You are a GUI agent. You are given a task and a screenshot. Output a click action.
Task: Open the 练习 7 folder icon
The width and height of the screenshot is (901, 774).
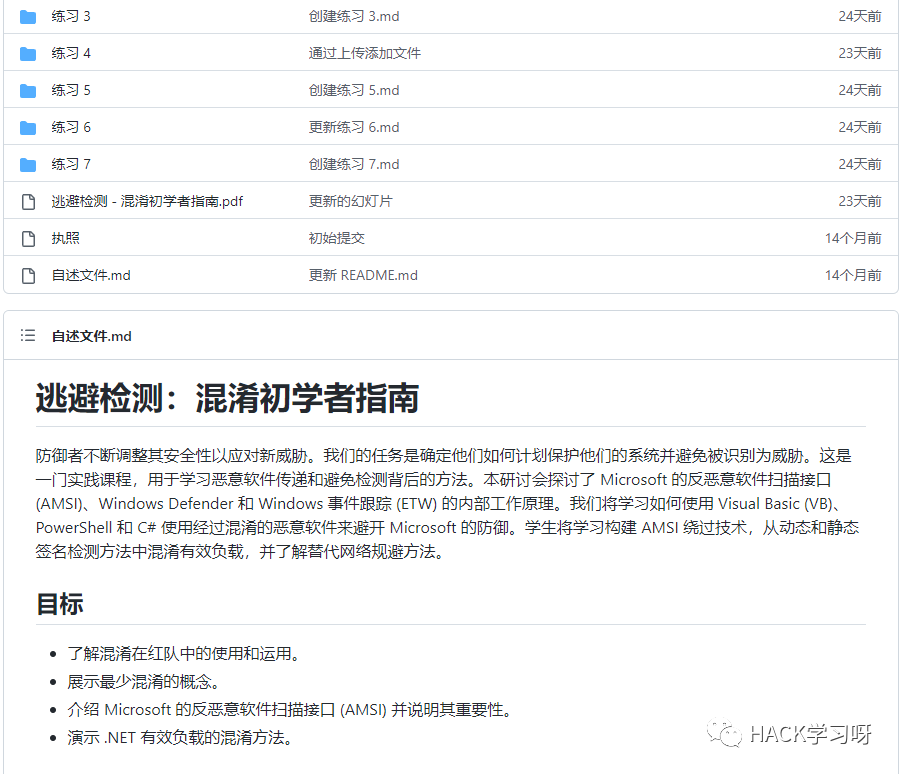[28, 165]
